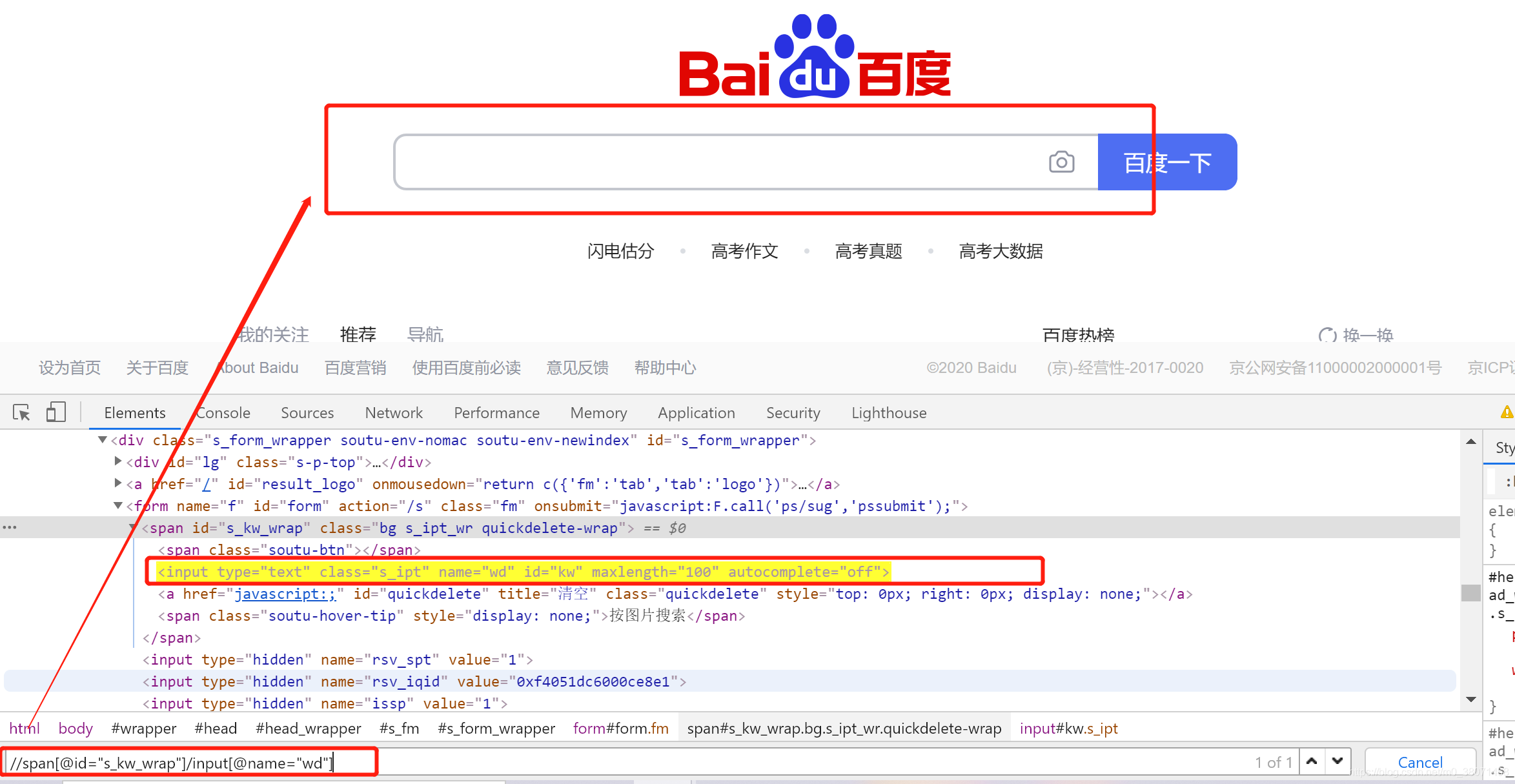Select the #s_fm breadcrumb
Viewport: 1515px width, 784px height.
coord(399,728)
